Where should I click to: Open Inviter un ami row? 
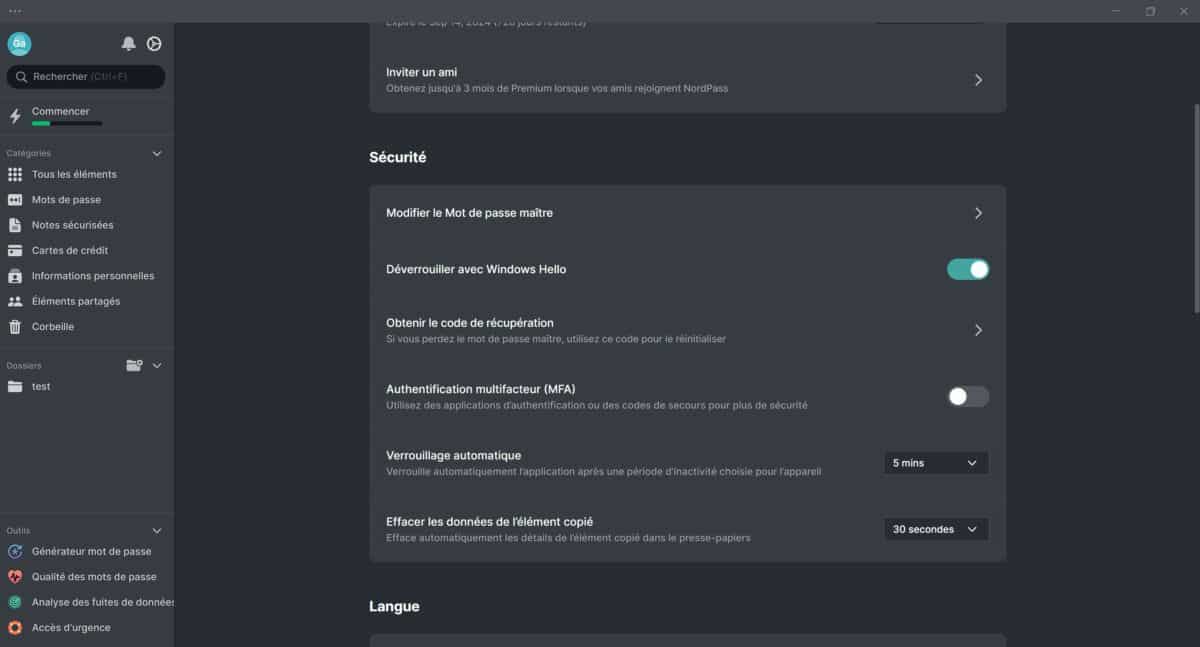pos(687,80)
